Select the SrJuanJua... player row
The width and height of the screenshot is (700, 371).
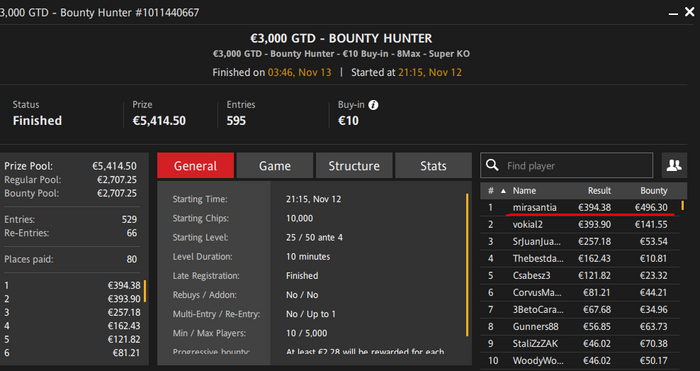580,242
